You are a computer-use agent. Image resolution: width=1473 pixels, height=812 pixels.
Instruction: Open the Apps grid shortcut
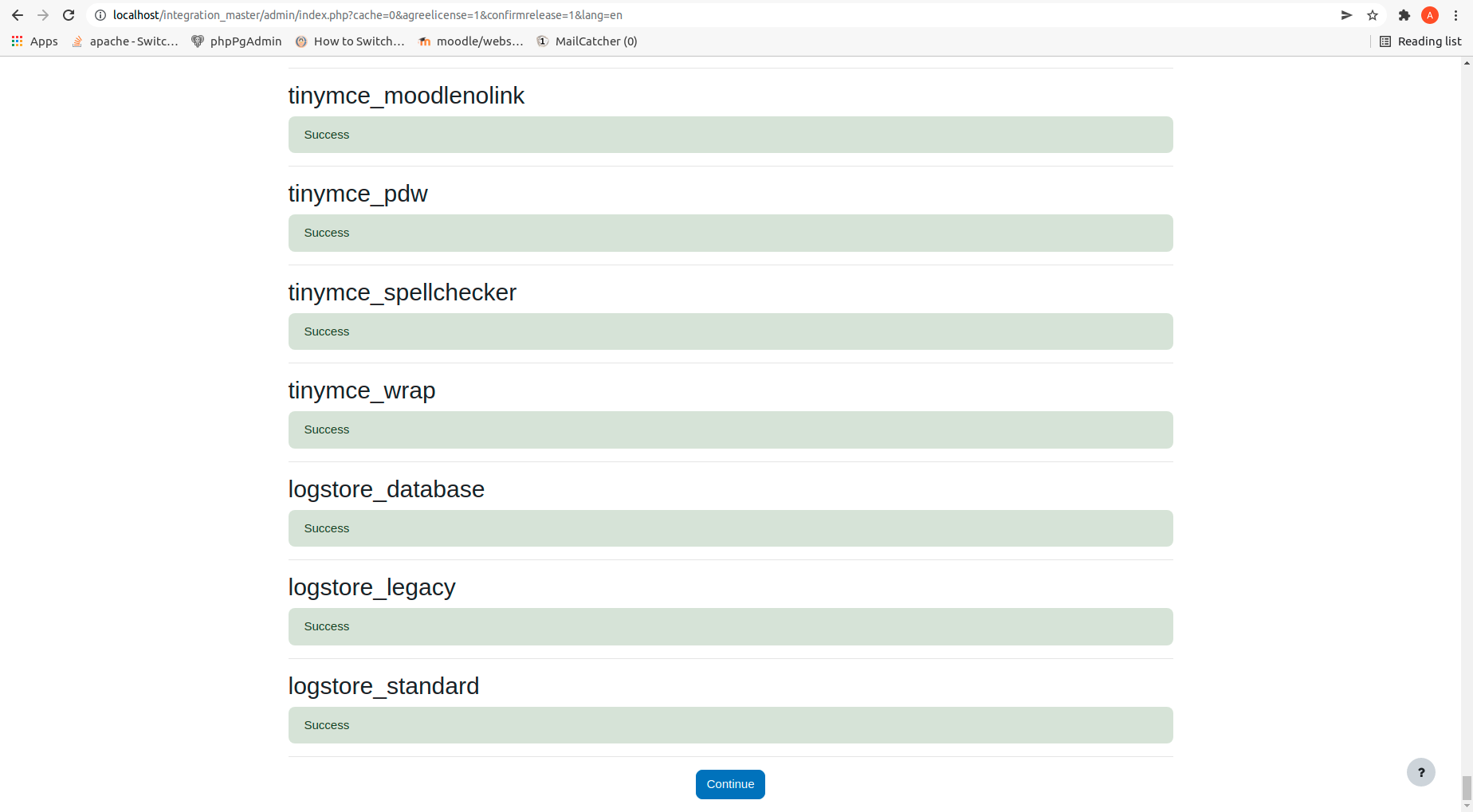(34, 41)
